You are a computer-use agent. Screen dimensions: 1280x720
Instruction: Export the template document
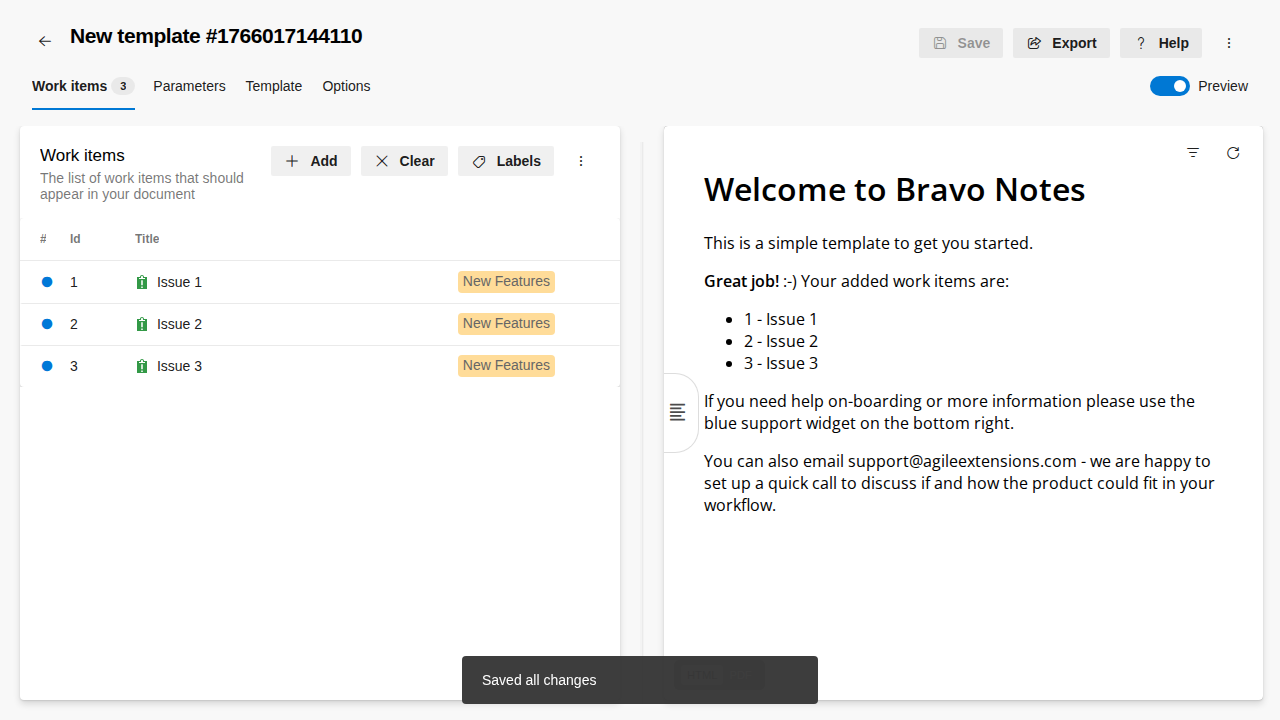click(1061, 43)
